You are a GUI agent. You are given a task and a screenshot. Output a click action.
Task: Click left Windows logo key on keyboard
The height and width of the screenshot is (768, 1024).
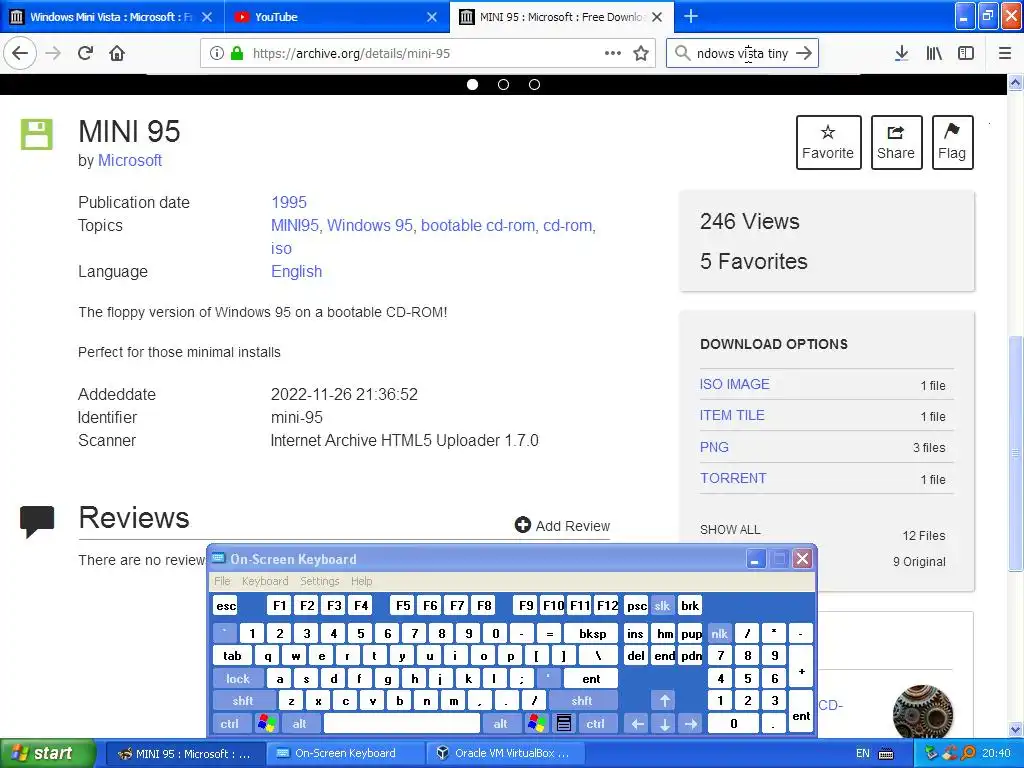click(x=266, y=724)
